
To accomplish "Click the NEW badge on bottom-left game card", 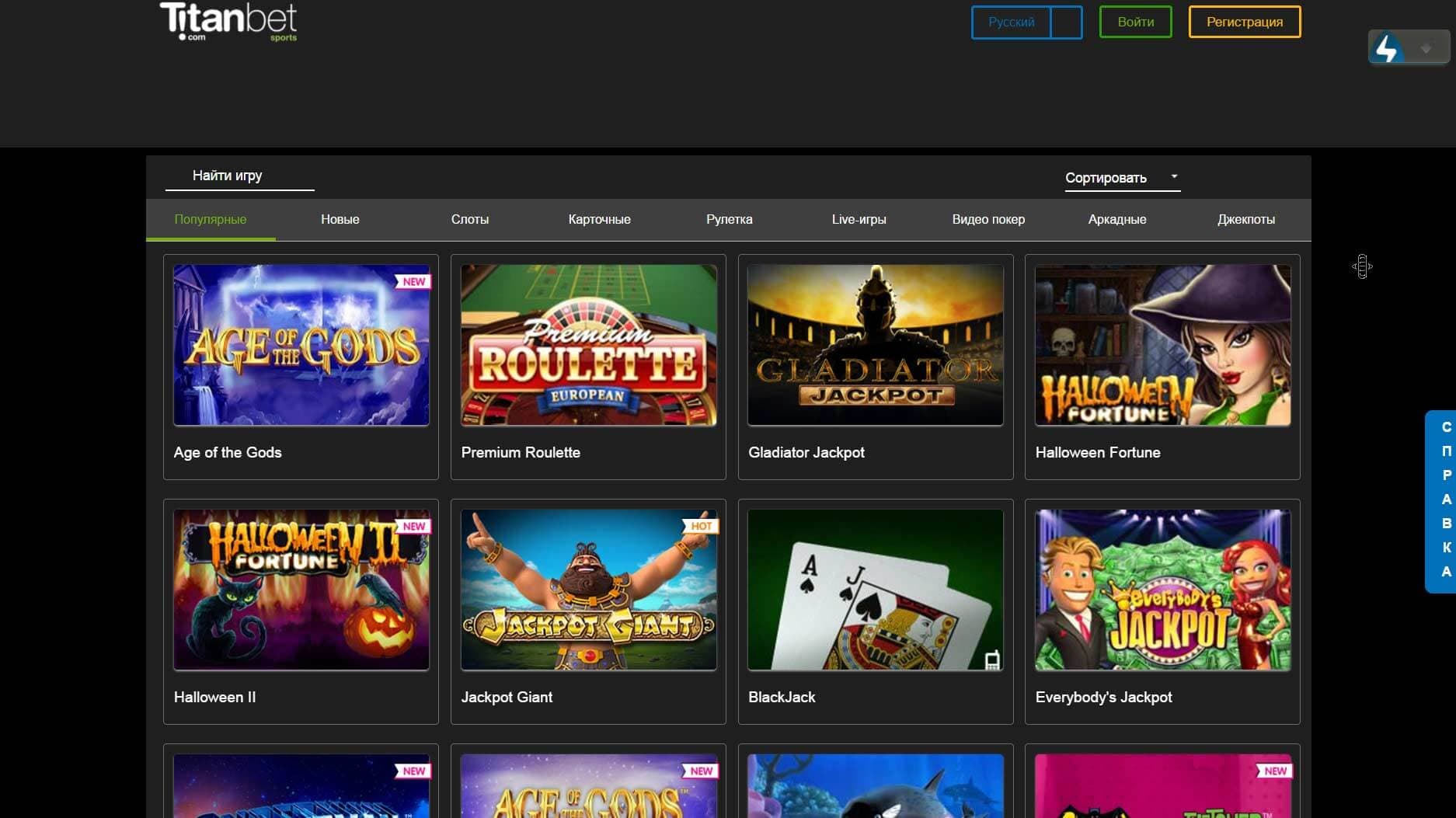I will pyautogui.click(x=413, y=771).
